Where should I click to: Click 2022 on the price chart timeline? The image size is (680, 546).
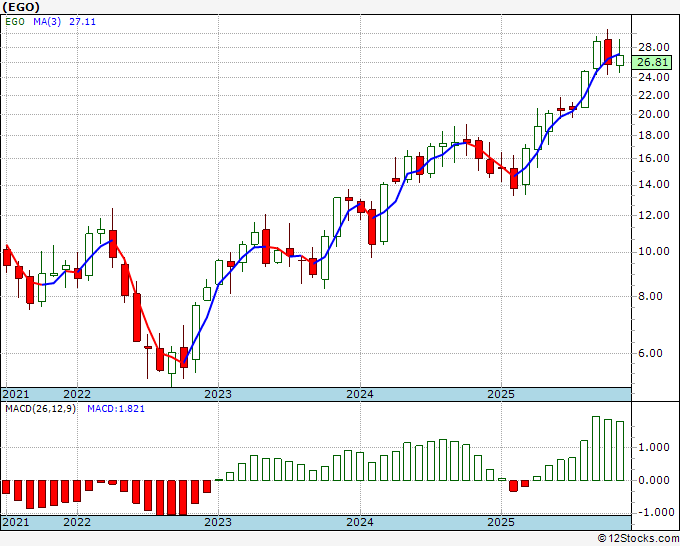click(77, 394)
